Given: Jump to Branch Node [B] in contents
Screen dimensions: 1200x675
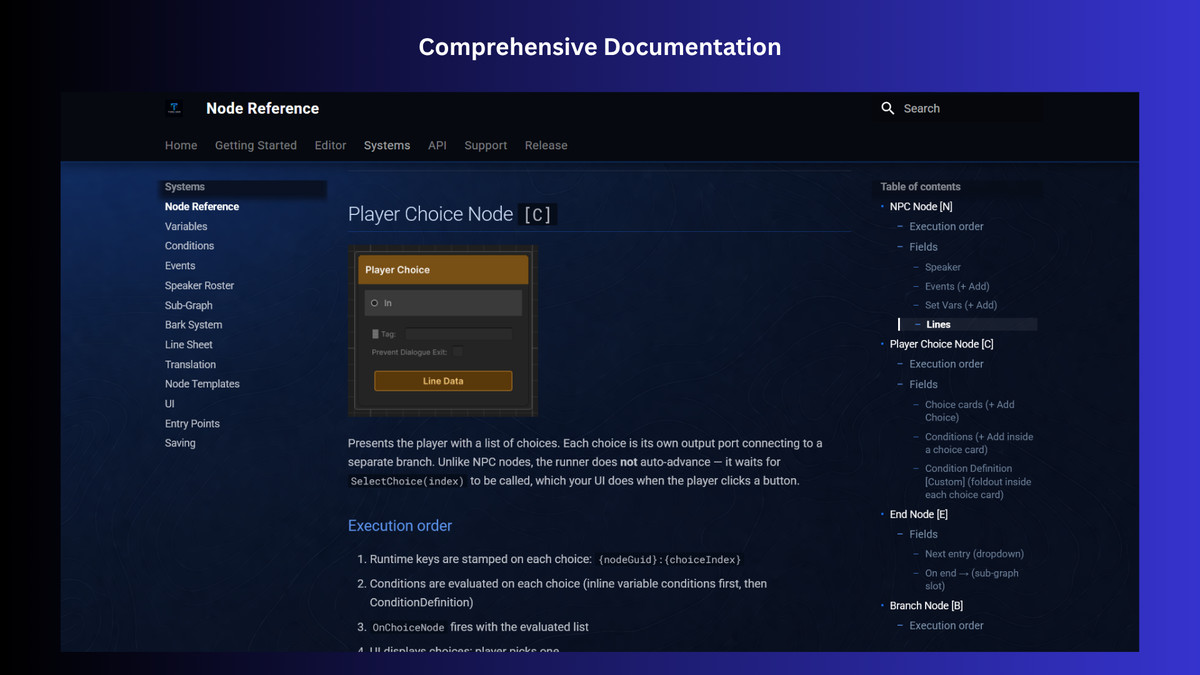Looking at the screenshot, I should [926, 606].
